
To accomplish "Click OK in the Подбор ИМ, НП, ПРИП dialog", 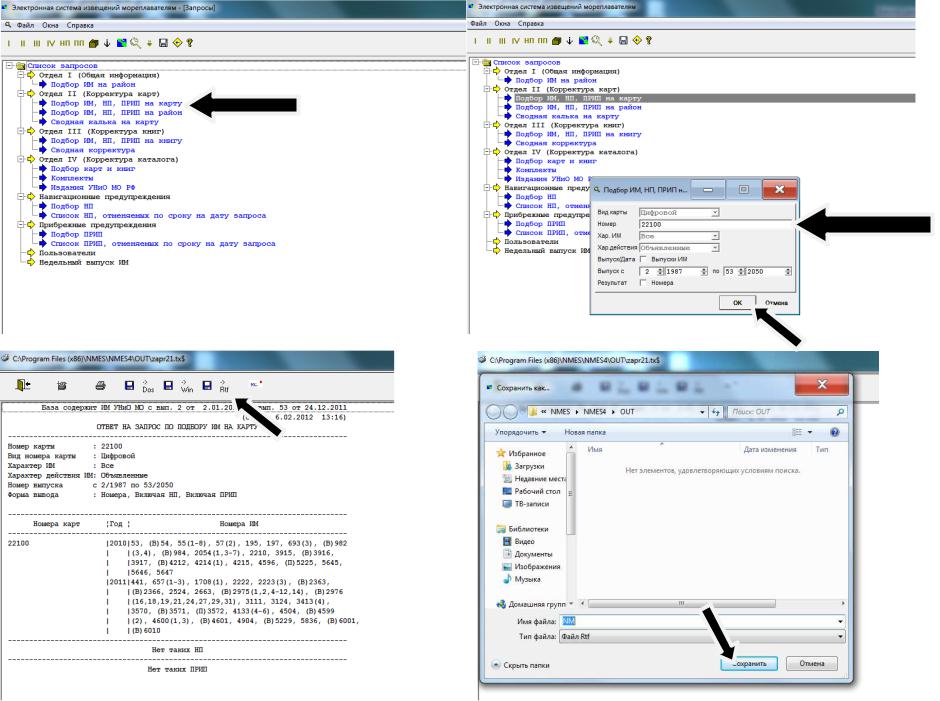I will (737, 303).
